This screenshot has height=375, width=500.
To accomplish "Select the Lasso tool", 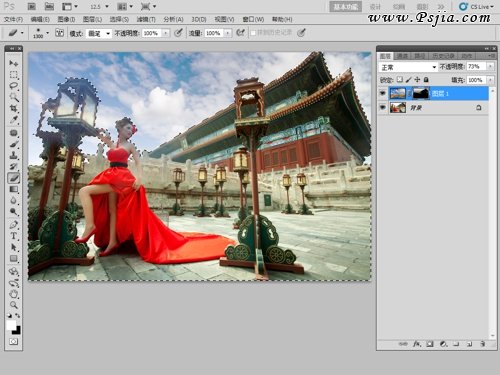I will click(13, 86).
